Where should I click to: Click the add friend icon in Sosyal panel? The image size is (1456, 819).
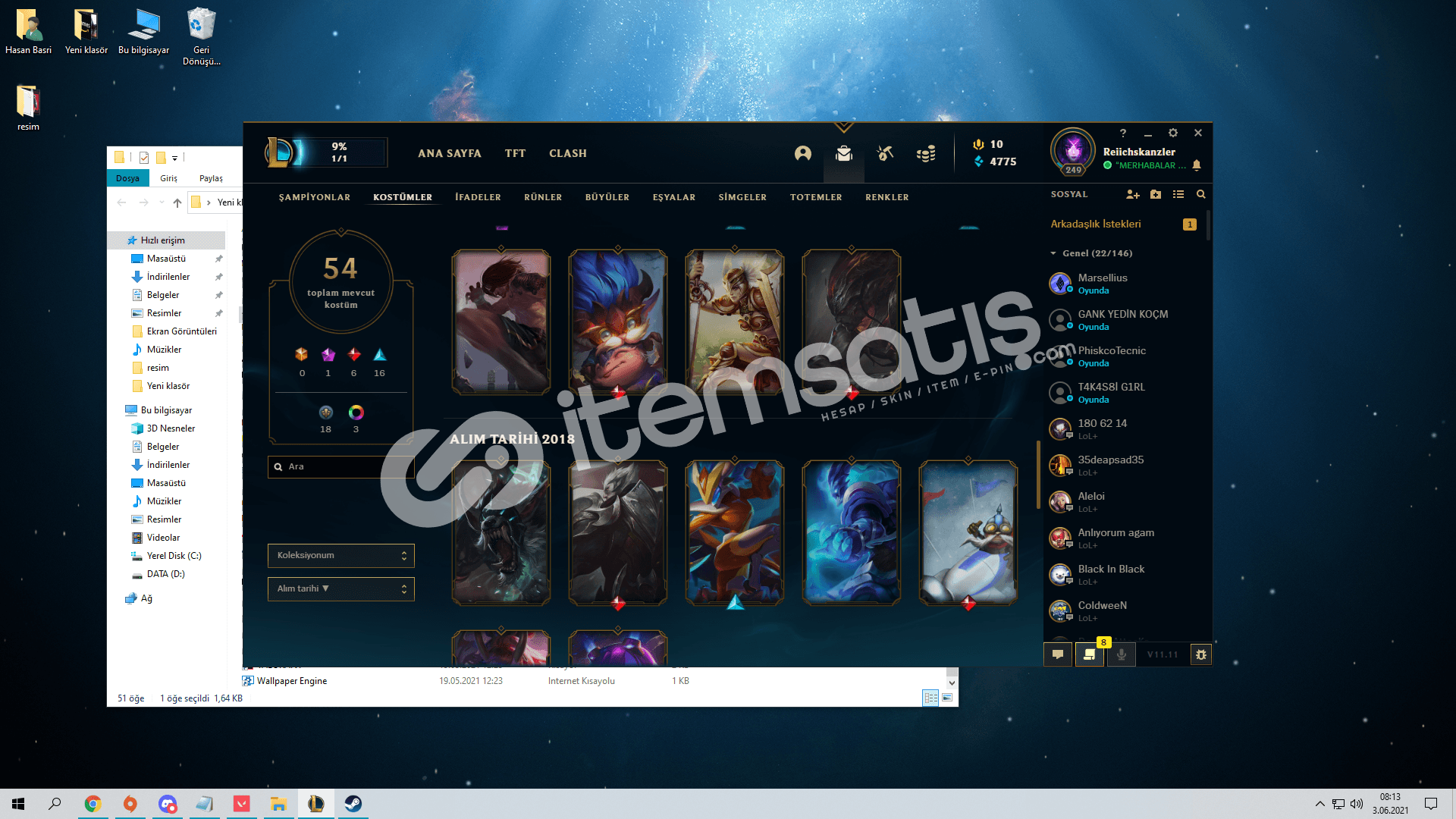1133,195
